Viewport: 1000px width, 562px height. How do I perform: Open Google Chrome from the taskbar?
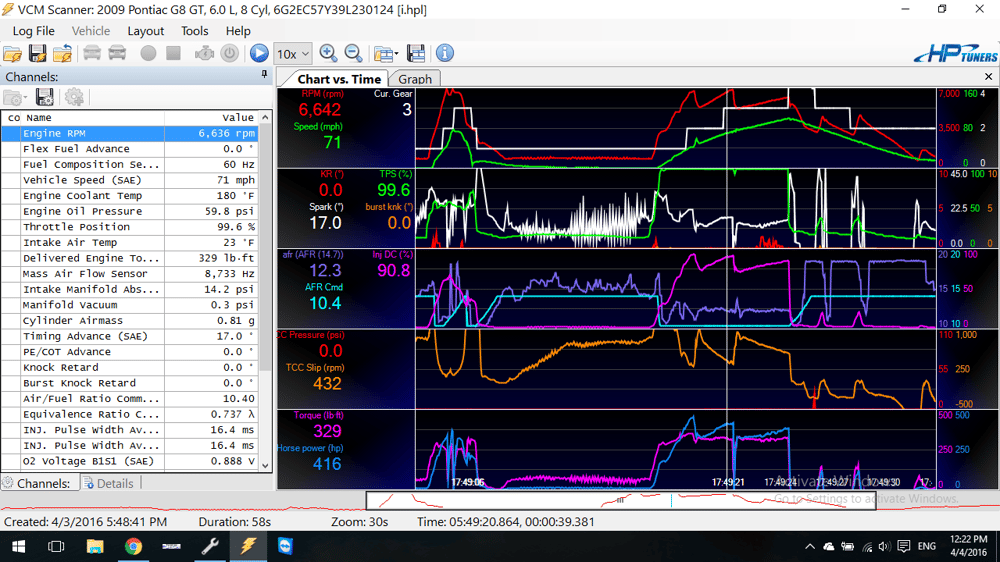(133, 547)
